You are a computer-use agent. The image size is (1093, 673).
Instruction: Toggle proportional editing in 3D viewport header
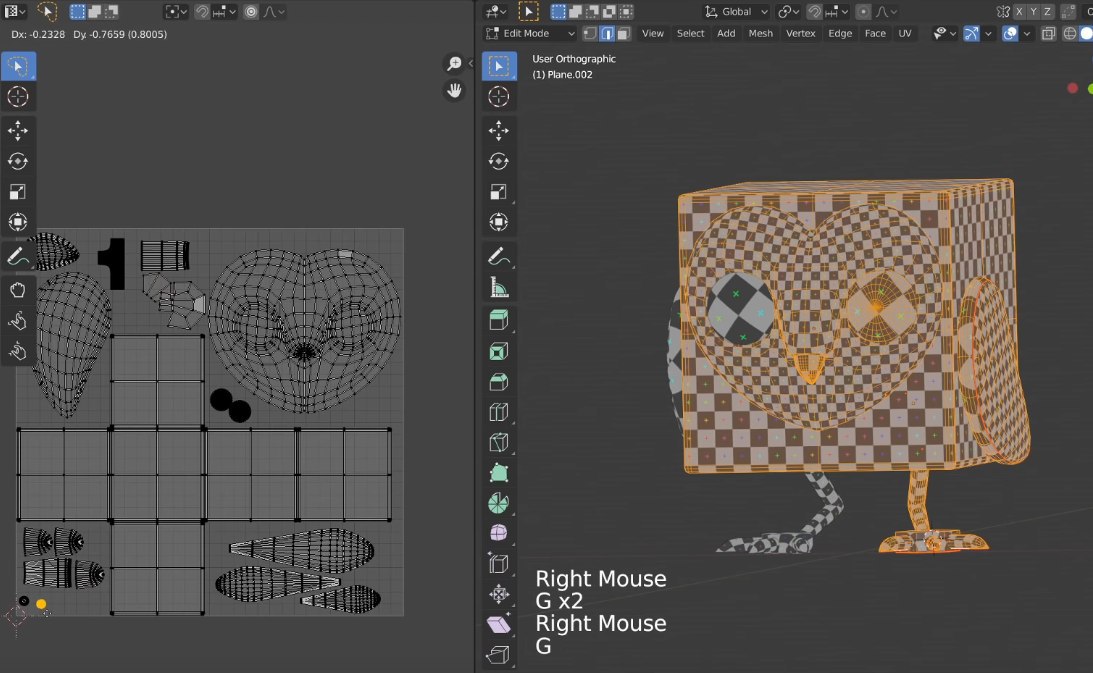click(862, 12)
